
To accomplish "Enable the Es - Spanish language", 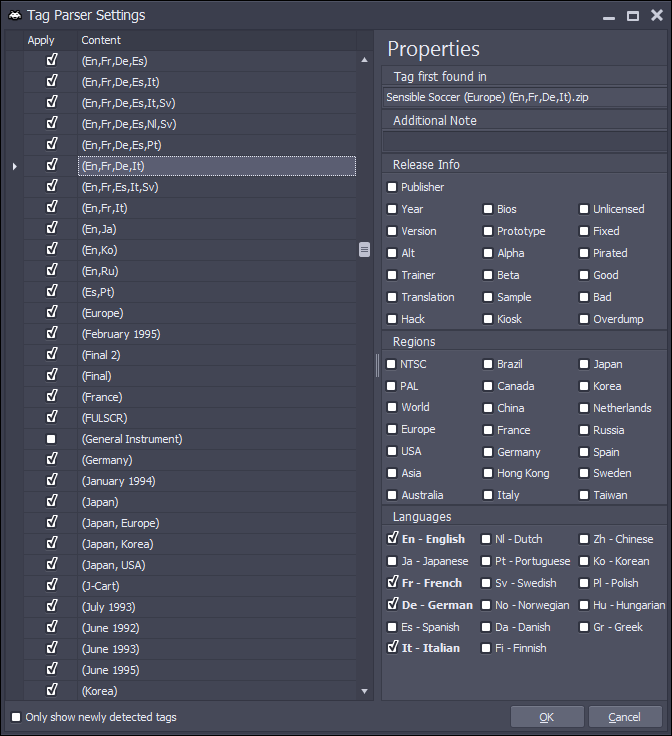I will click(x=392, y=627).
